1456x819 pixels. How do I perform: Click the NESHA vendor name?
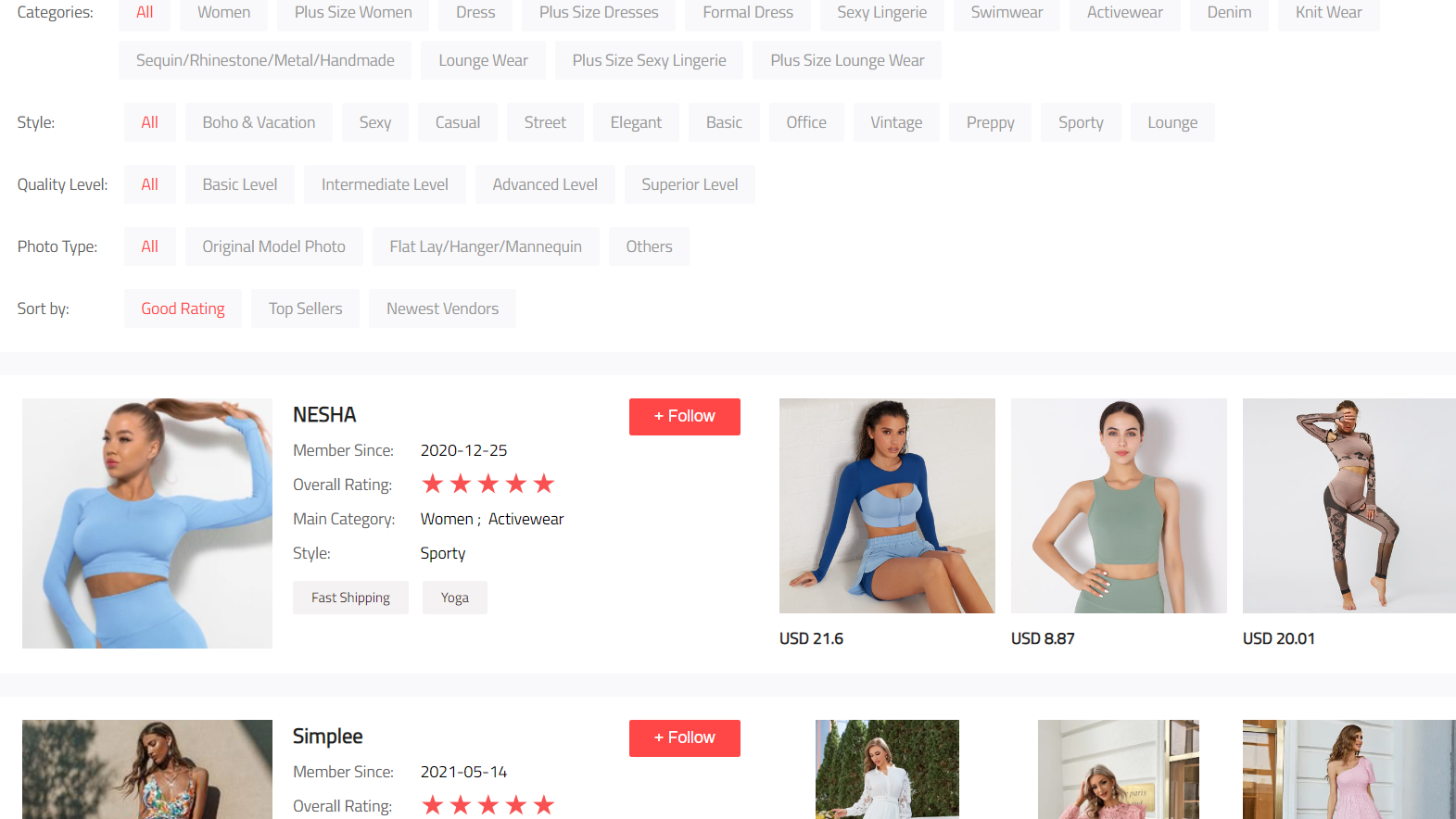[324, 415]
